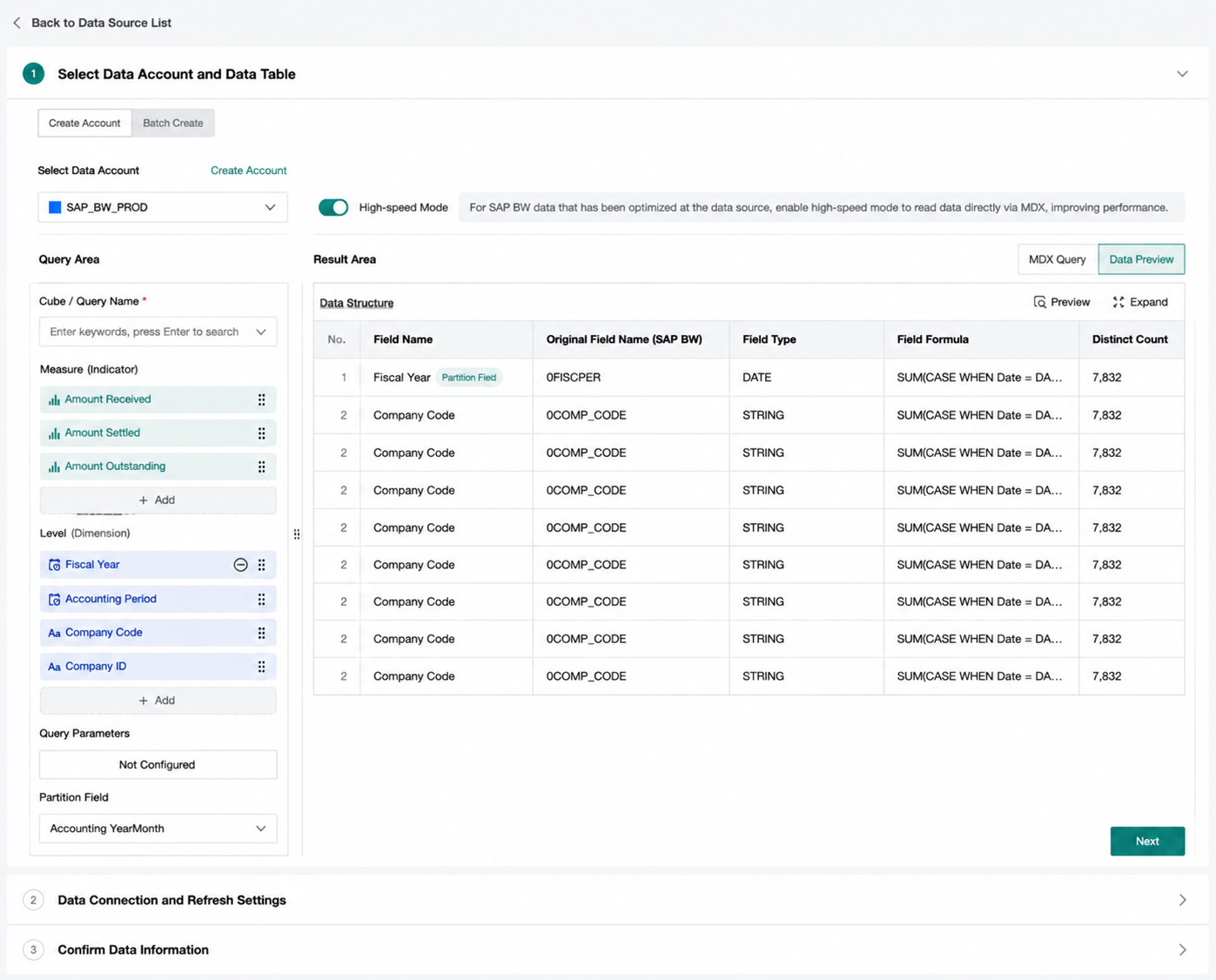The image size is (1216, 980).
Task: Open the Partition Field dropdown
Action: tap(158, 829)
